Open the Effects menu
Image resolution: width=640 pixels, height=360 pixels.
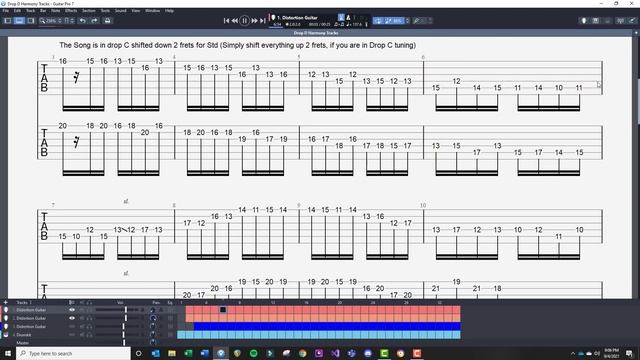click(x=71, y=11)
